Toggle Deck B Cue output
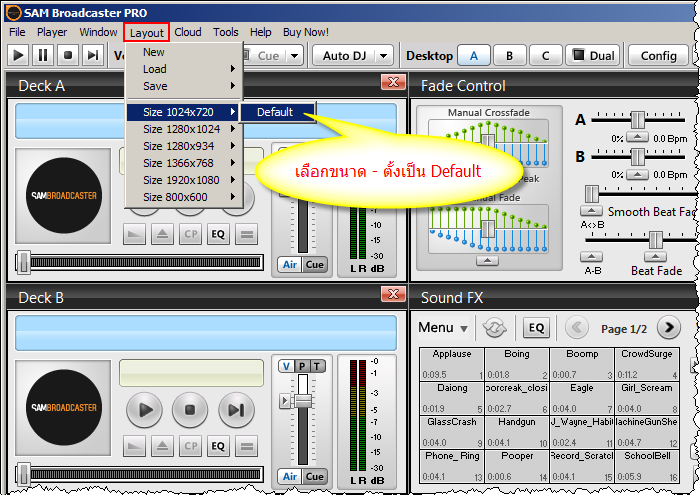The height and width of the screenshot is (495, 700). coord(315,477)
